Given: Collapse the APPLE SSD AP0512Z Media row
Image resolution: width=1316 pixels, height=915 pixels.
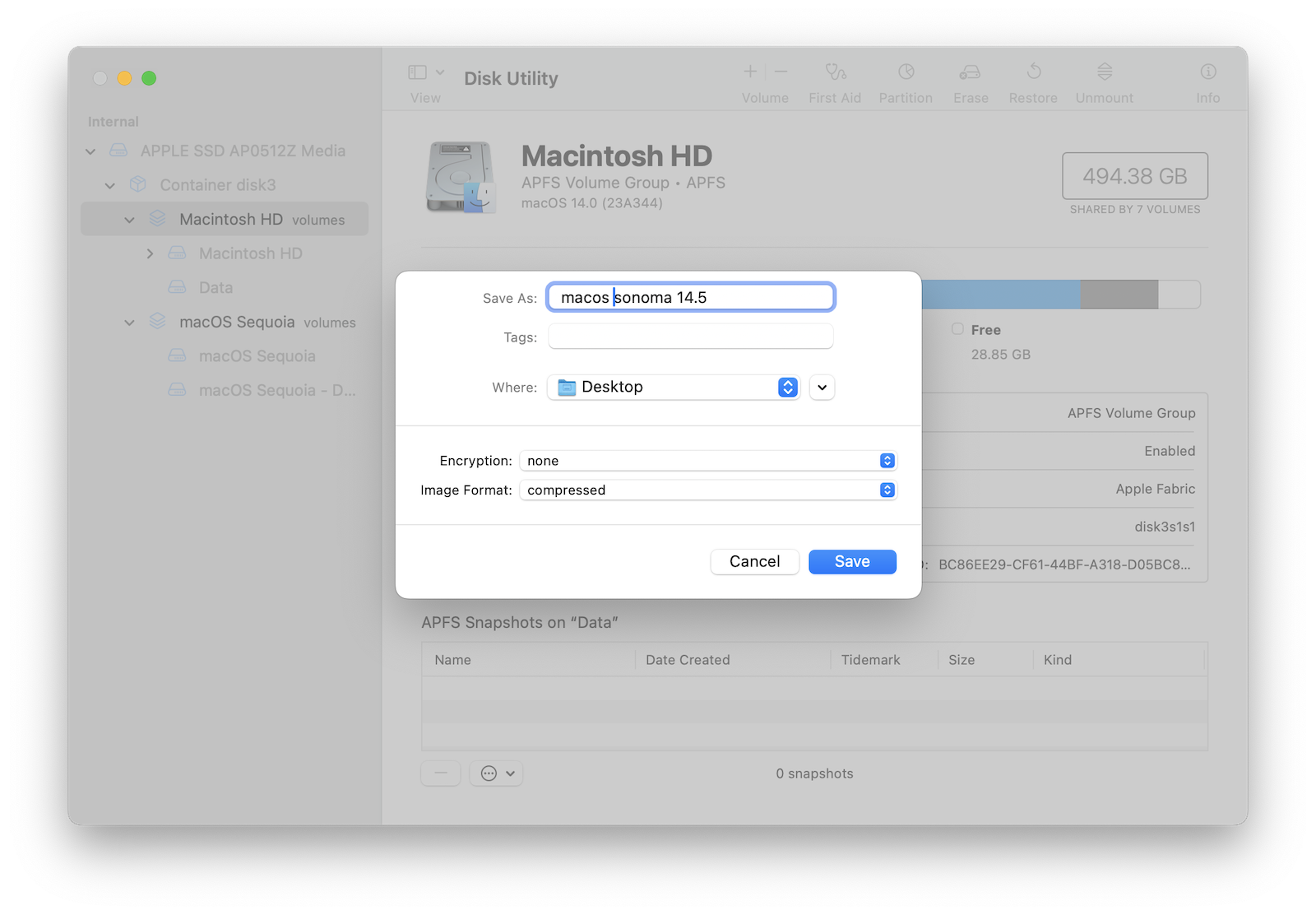Looking at the screenshot, I should [x=90, y=151].
